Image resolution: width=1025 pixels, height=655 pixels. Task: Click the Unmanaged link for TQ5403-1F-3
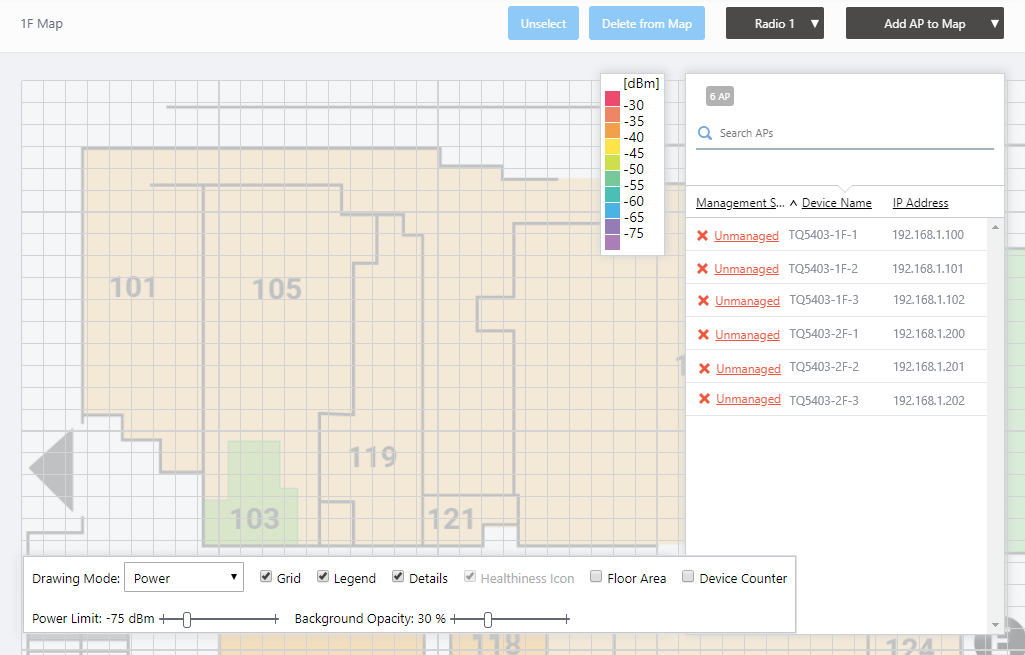coord(747,301)
